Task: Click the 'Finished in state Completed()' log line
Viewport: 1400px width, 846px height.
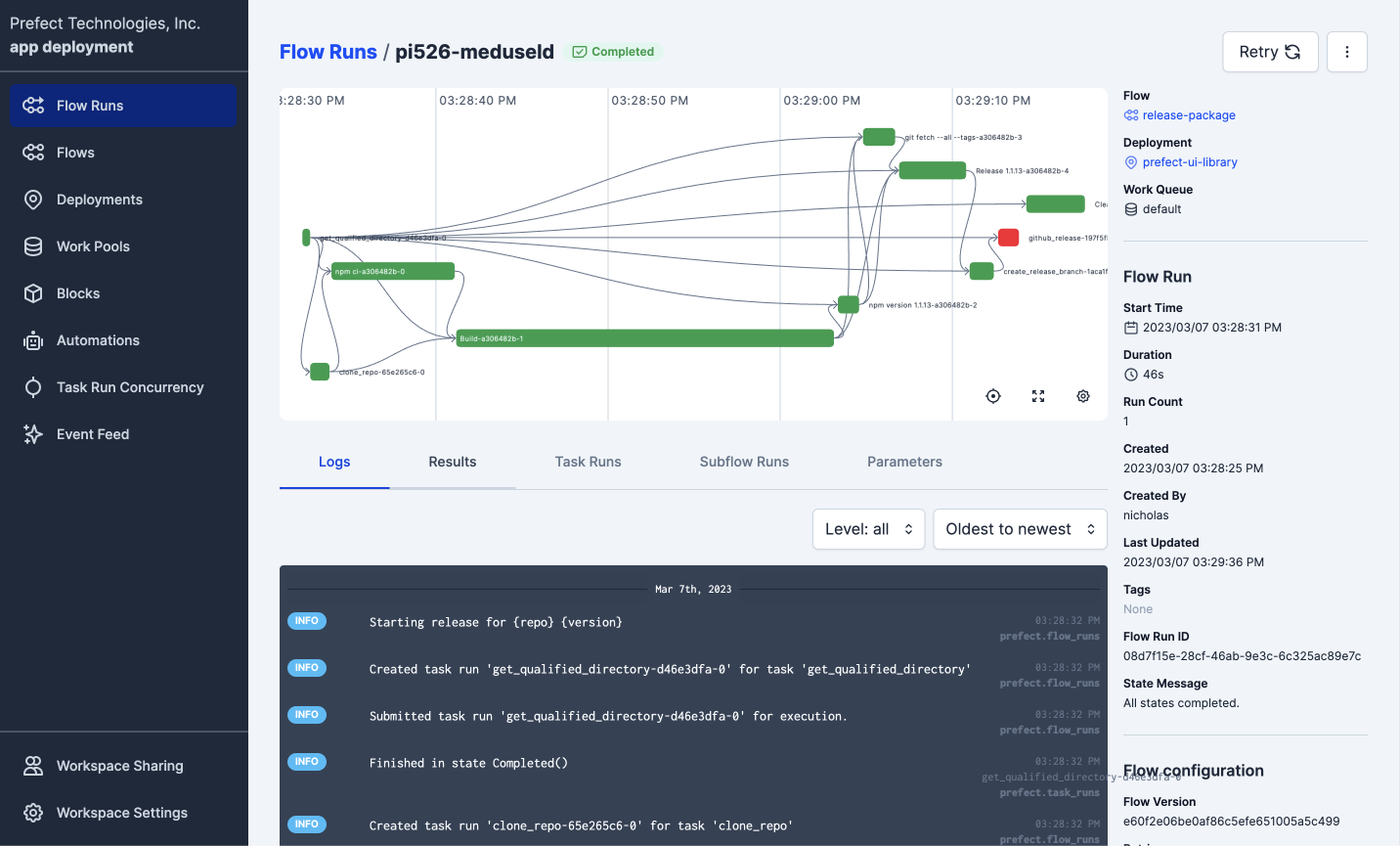Action: (x=468, y=763)
